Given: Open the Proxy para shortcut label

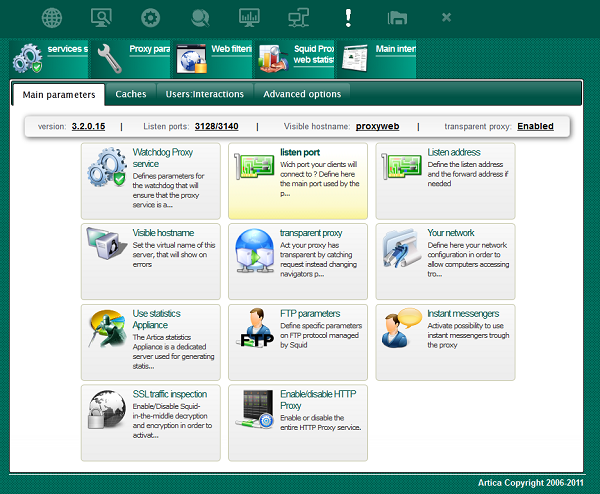Looking at the screenshot, I should [x=150, y=49].
